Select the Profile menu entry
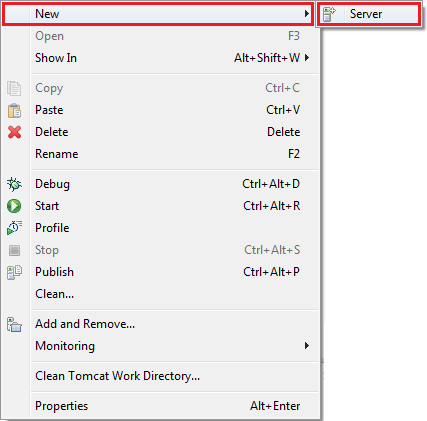Viewport: 427px width, 421px height. tap(160, 228)
